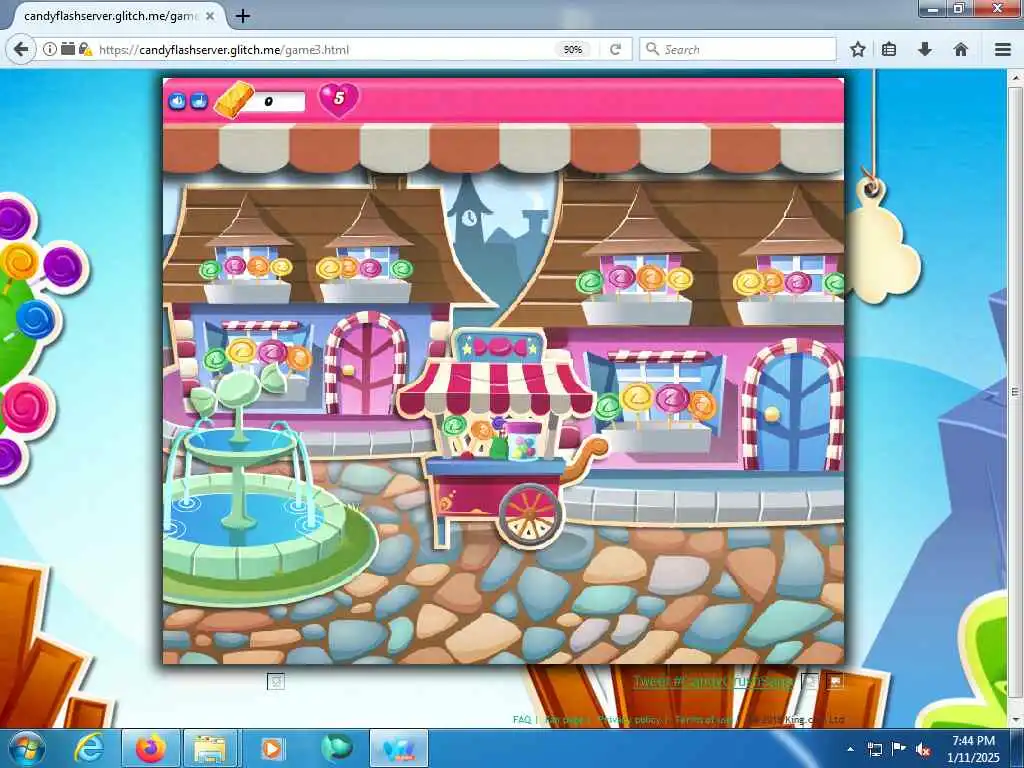The height and width of the screenshot is (768, 1024).
Task: Click the page vertical scrollbar
Action: pos(1015,392)
